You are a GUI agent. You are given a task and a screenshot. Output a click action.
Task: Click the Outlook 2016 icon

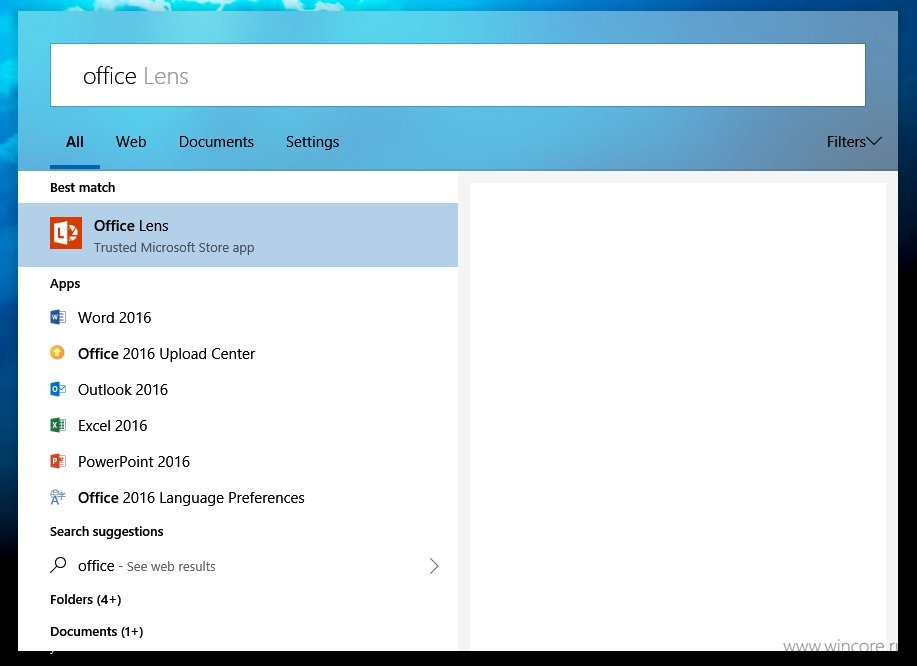tap(57, 389)
